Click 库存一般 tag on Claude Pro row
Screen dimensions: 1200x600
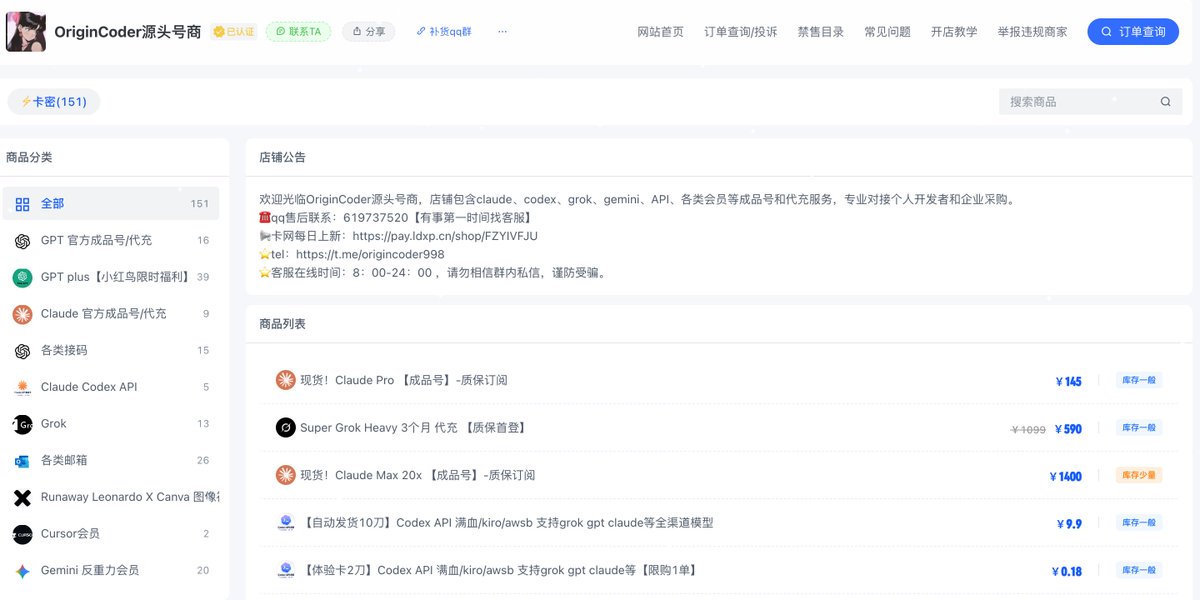pos(1139,380)
